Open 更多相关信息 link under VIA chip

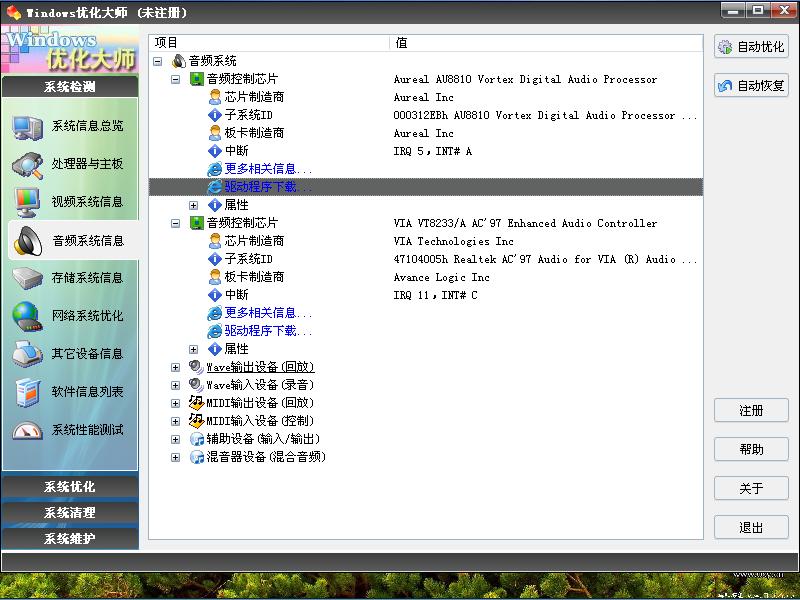point(268,313)
